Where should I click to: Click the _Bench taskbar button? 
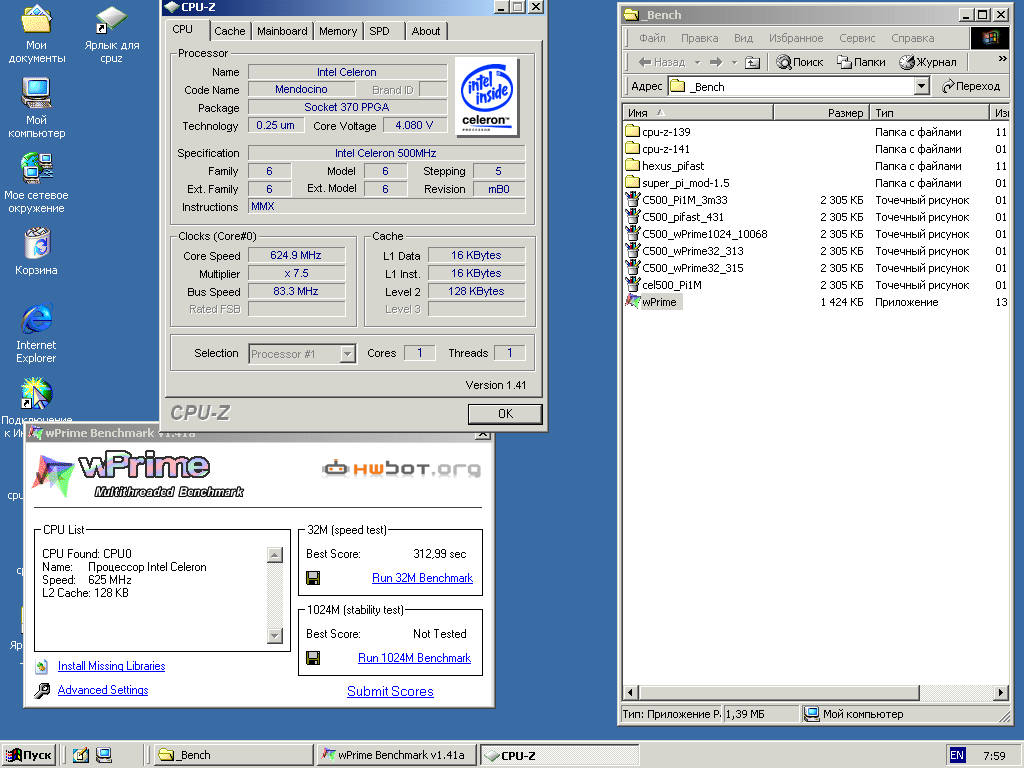[x=234, y=755]
